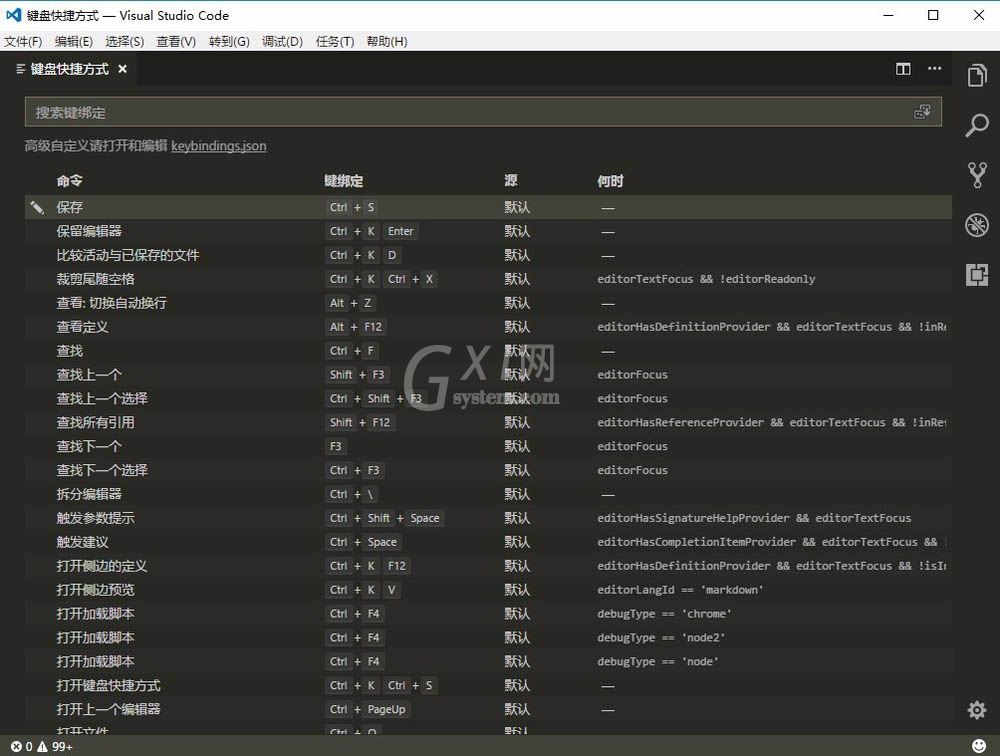This screenshot has width=1000, height=756.
Task: Select the 查找下一个 command row
Action: pyautogui.click(x=488, y=447)
